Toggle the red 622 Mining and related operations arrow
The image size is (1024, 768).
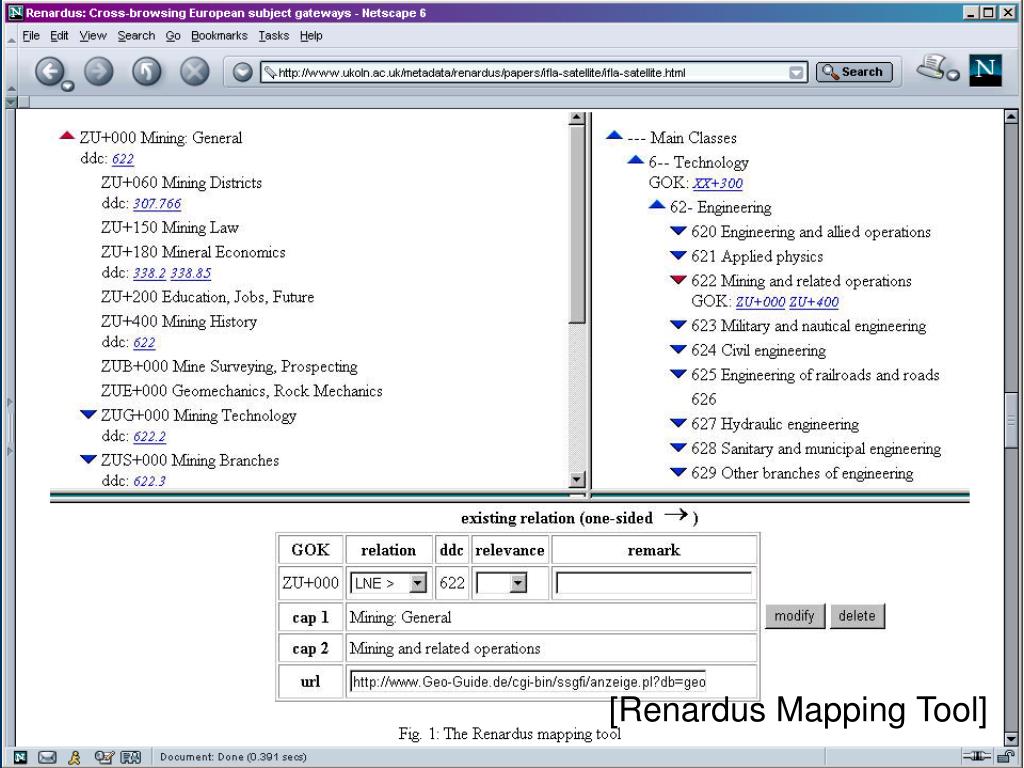679,280
